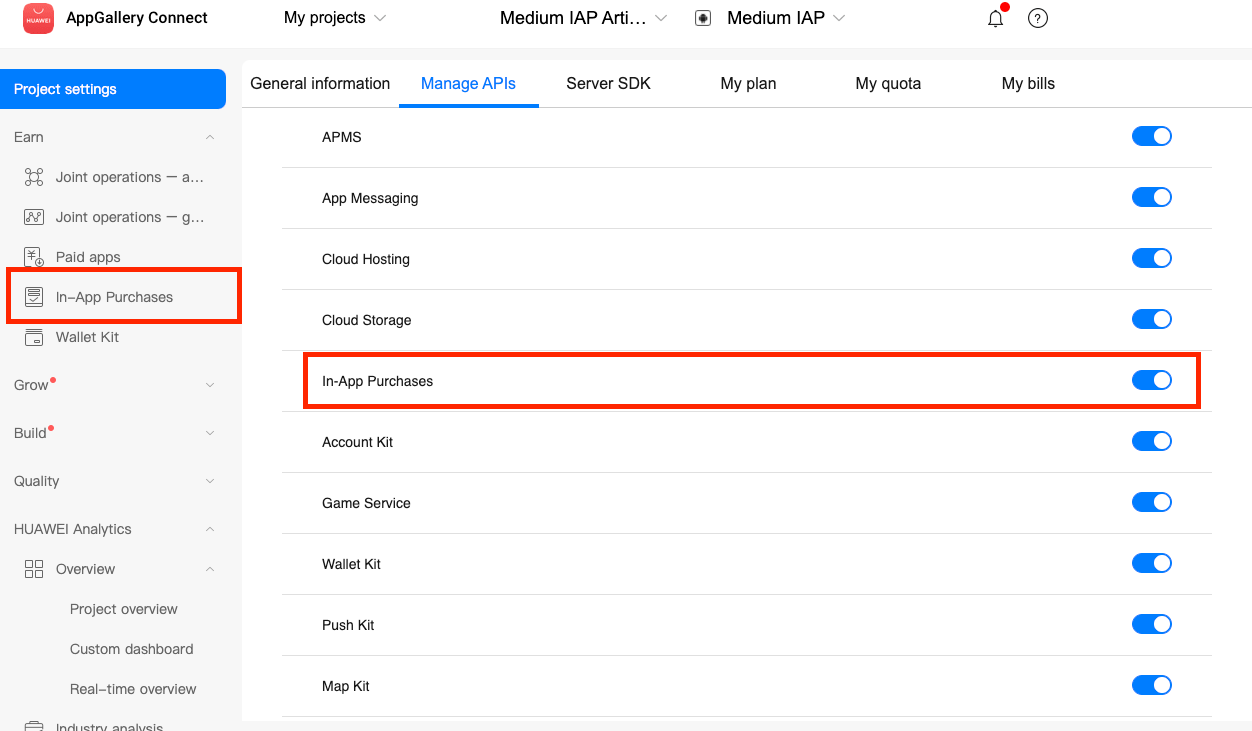The height and width of the screenshot is (731, 1252).
Task: Click the Game Service row label
Action: pos(366,503)
